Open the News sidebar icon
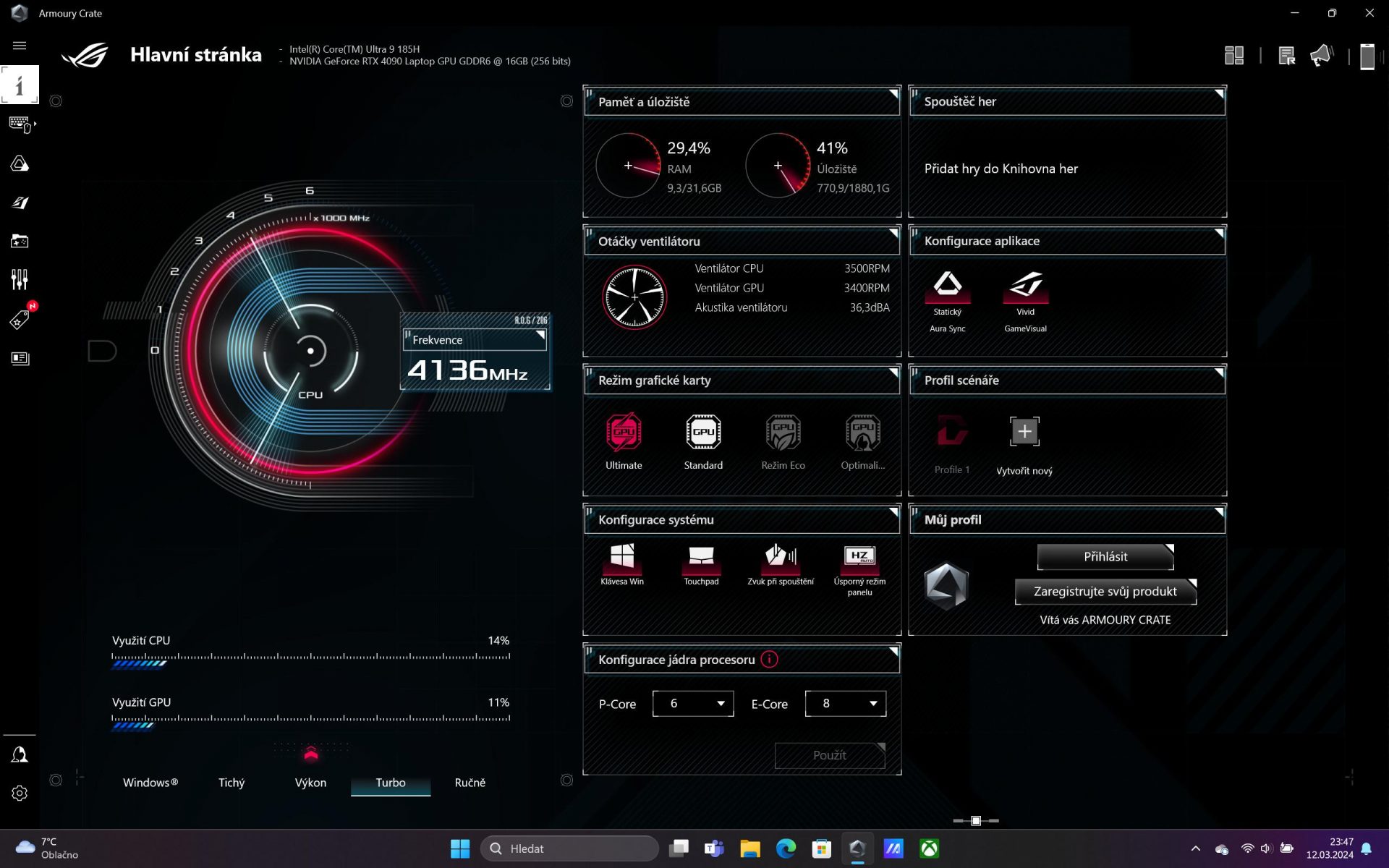This screenshot has width=1389, height=868. tap(20, 358)
